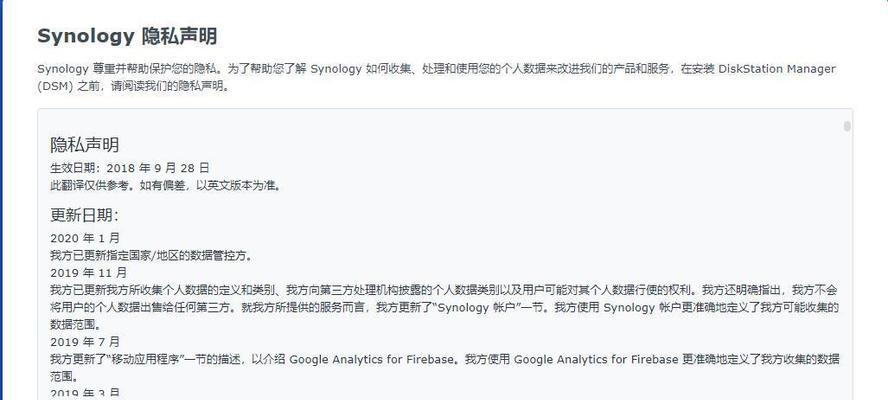Viewport: 888px width, 400px height.
Task: Select the 生效日期 2018 年 9 月 28 日 line
Action: tap(130, 168)
